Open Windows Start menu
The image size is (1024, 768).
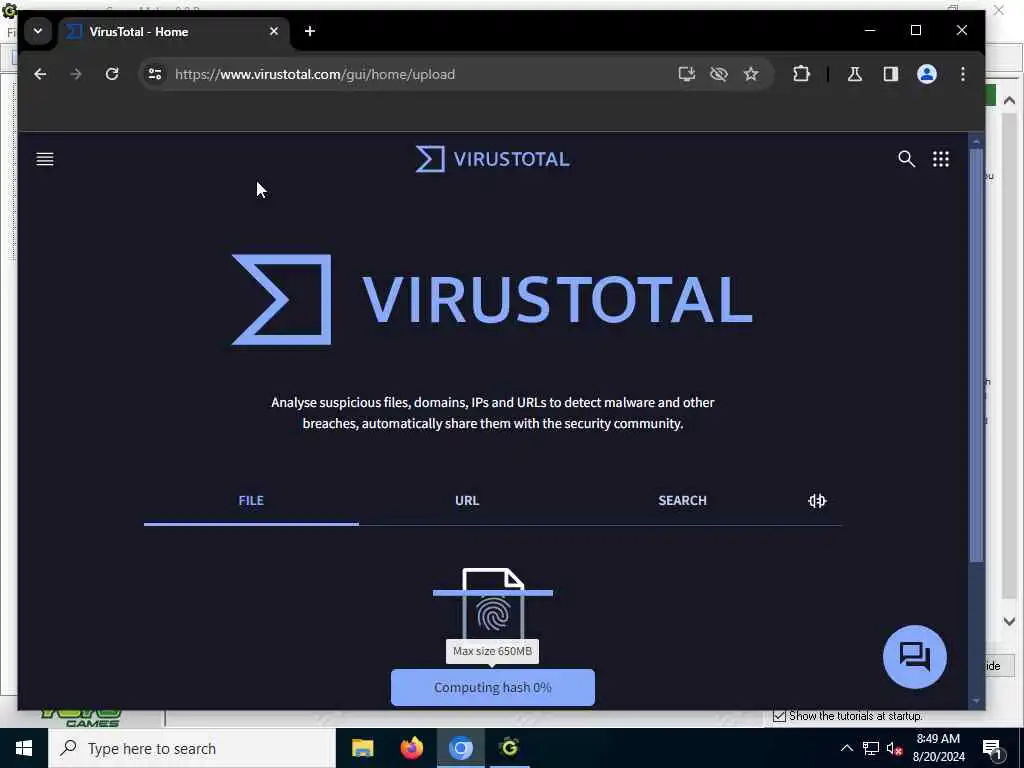[x=24, y=748]
